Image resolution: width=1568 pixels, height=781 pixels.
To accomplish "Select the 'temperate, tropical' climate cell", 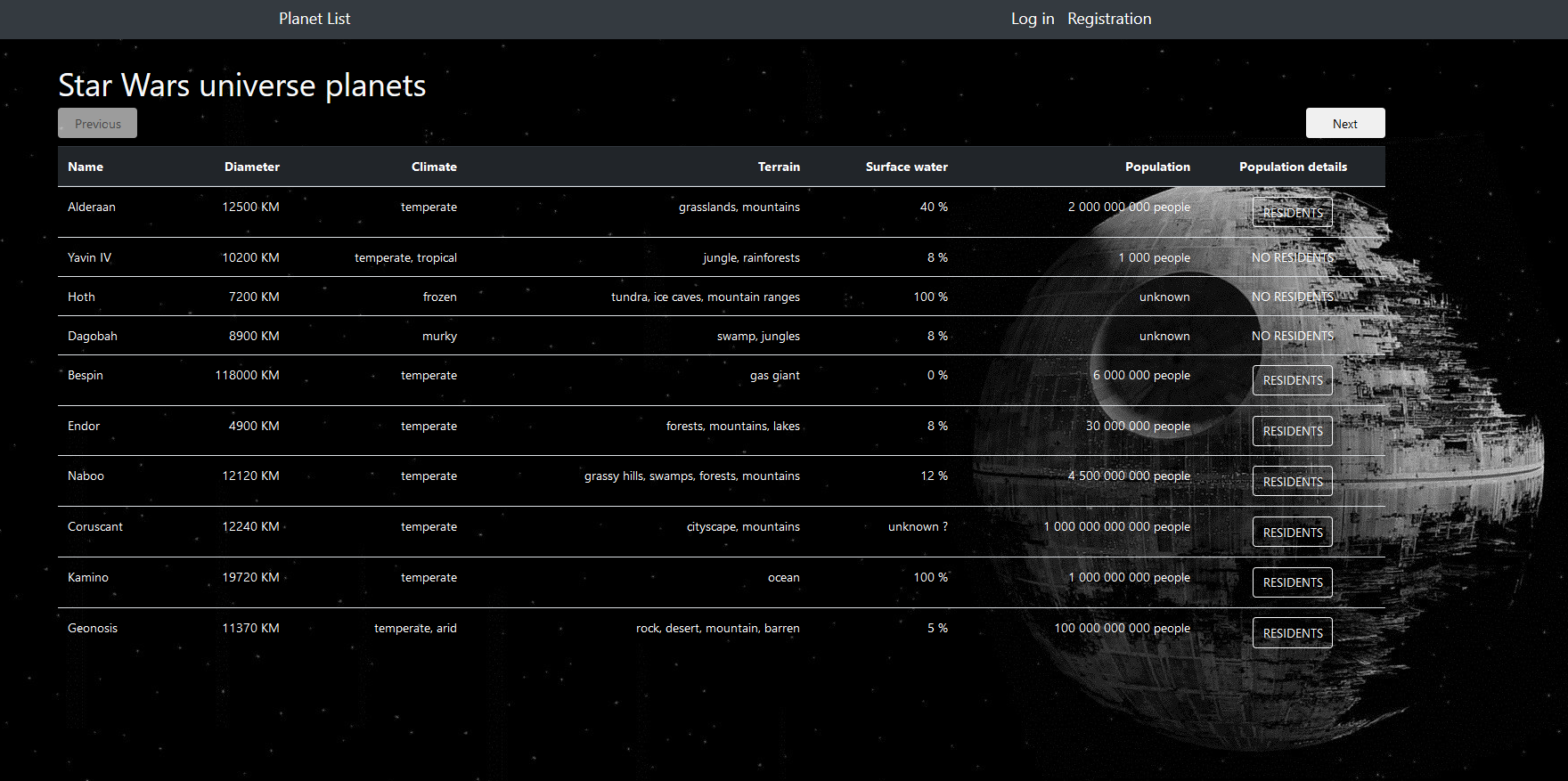I will (405, 257).
